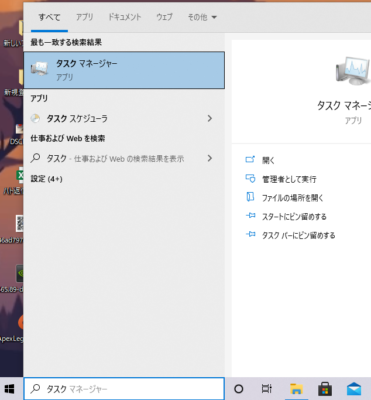Open the その他 dropdown

tap(202, 17)
